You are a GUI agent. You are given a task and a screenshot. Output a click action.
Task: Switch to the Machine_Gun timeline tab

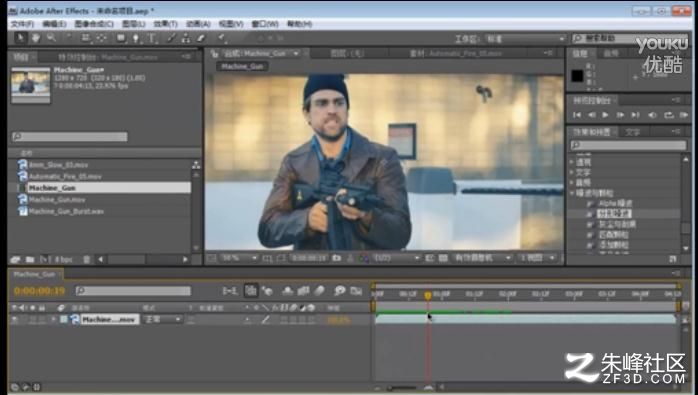35,274
